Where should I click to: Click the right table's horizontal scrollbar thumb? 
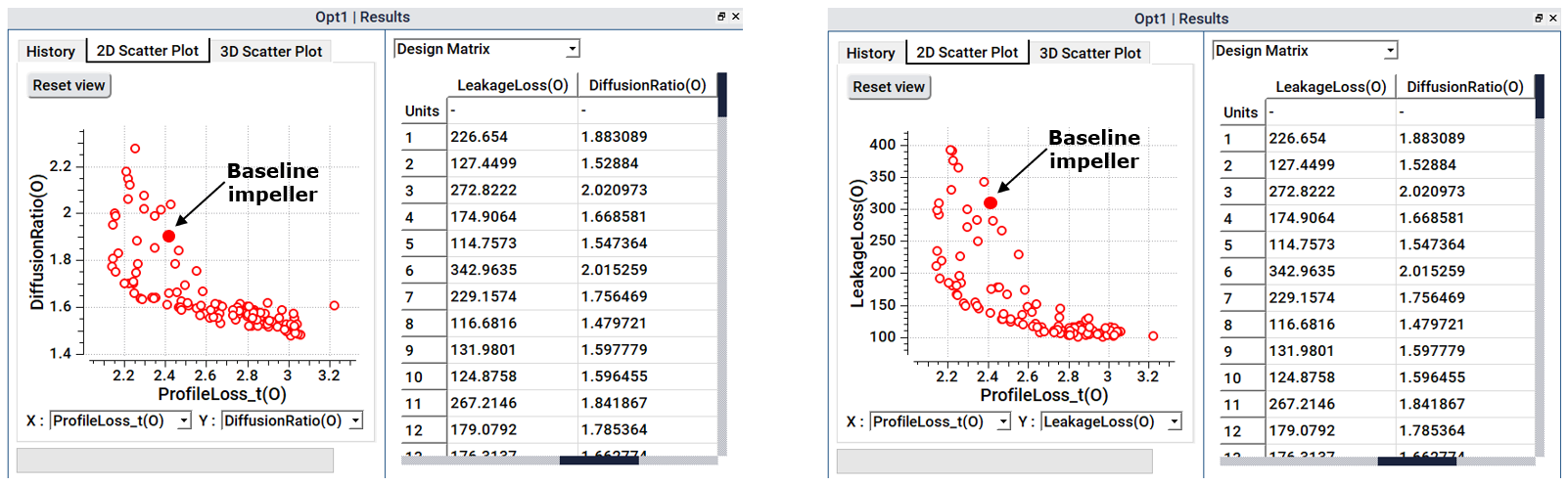1416,461
